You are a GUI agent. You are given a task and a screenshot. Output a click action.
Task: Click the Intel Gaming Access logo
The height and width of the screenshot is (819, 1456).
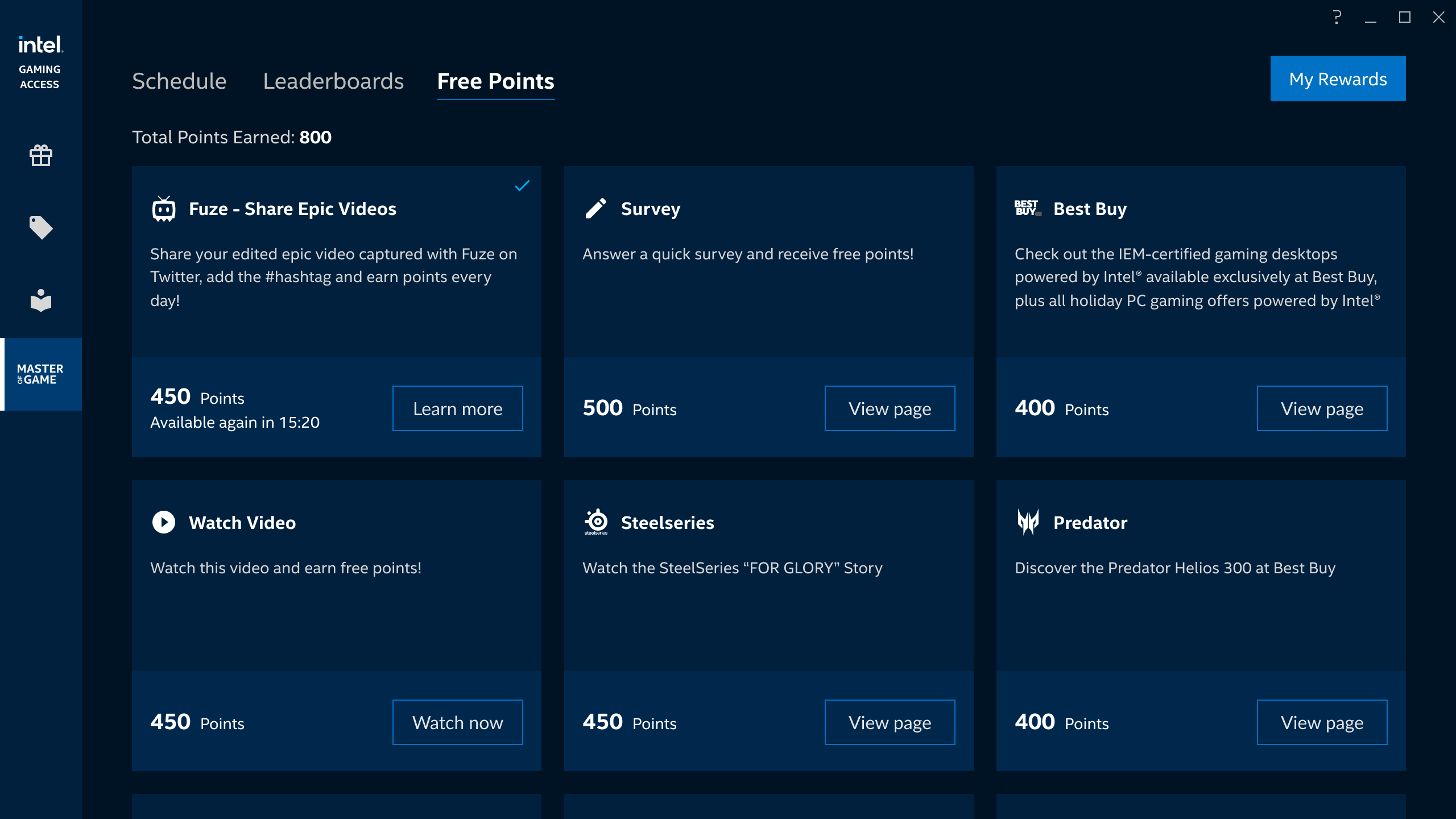click(x=40, y=61)
